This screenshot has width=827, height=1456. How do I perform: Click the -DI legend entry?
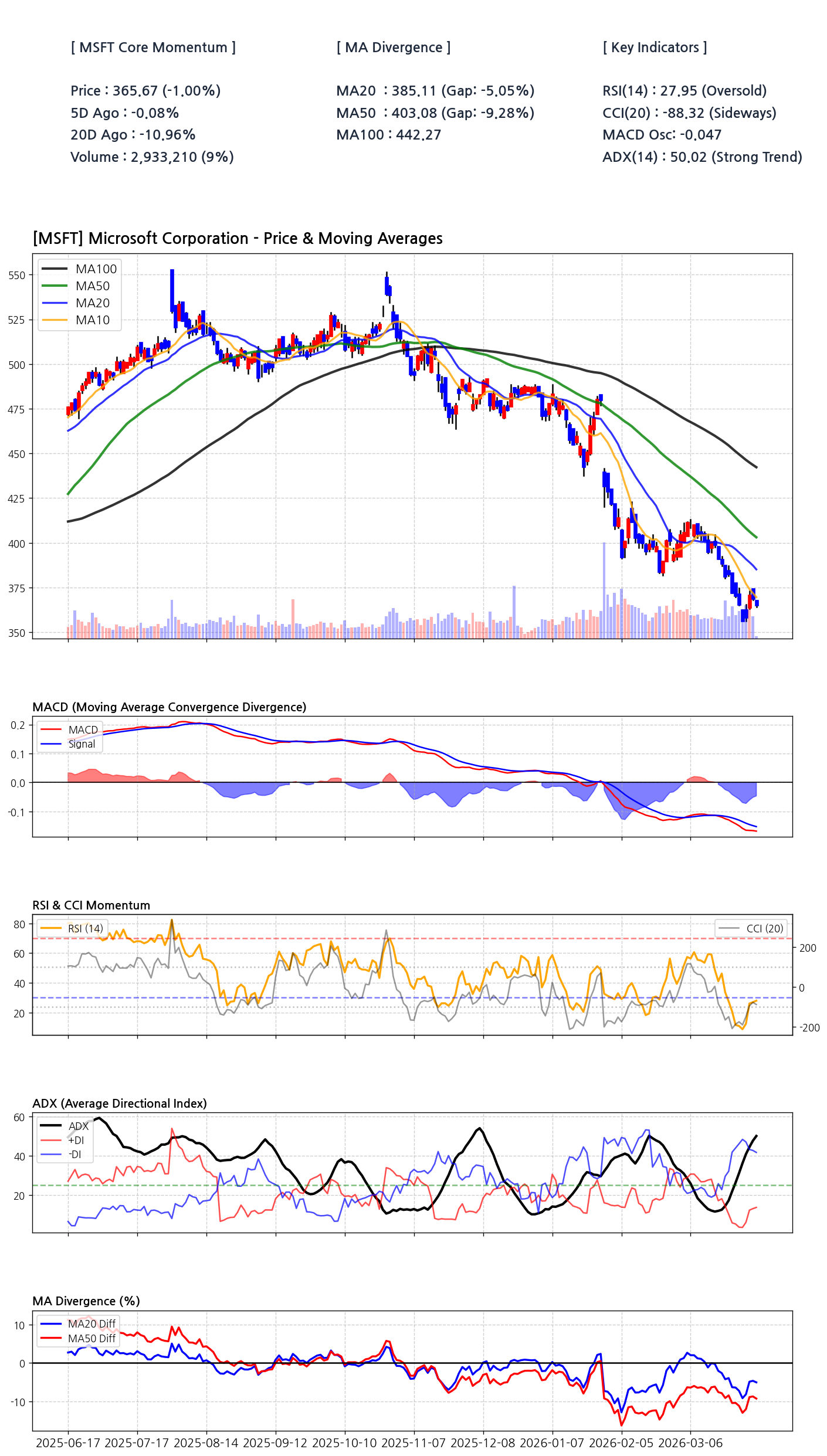pos(61,1155)
